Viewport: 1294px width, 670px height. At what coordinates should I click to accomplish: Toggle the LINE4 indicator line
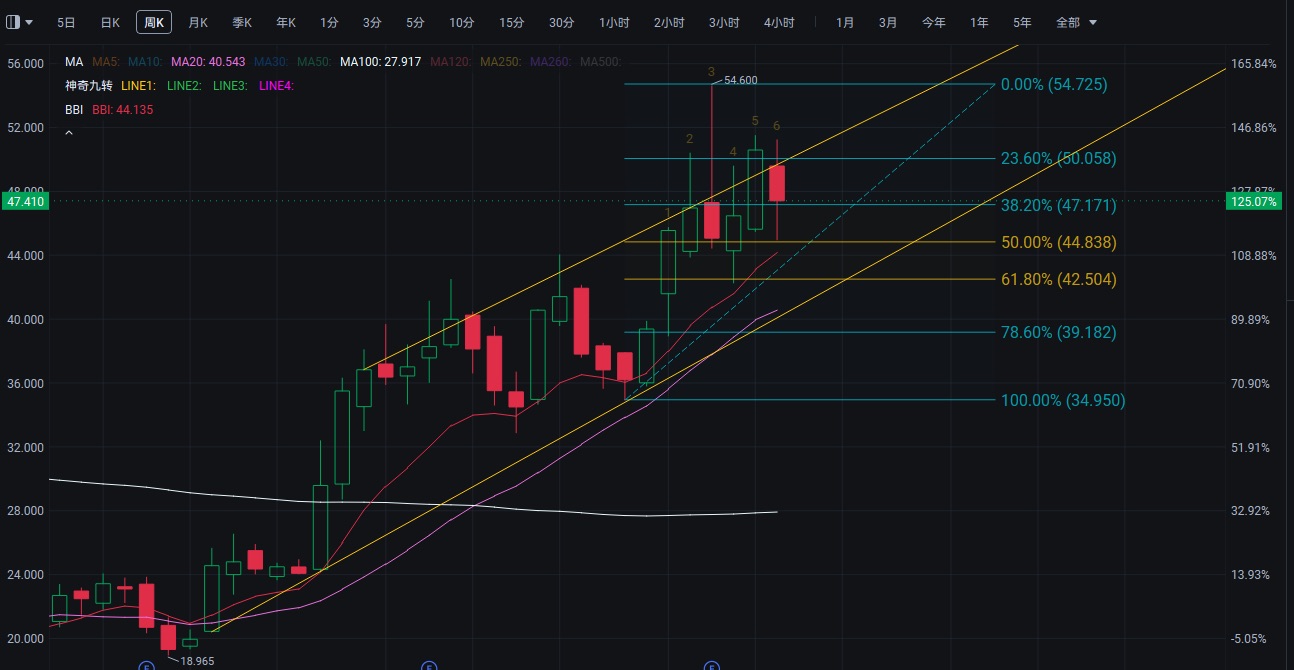click(275, 86)
